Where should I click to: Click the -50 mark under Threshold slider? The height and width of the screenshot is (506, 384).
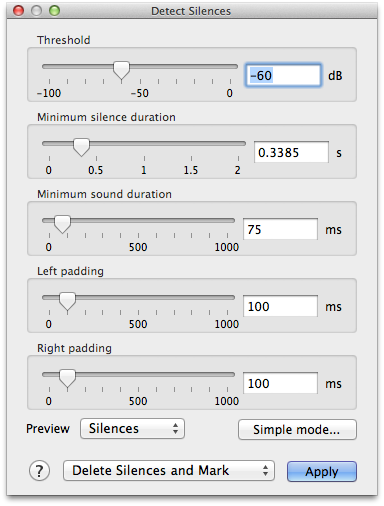(140, 93)
